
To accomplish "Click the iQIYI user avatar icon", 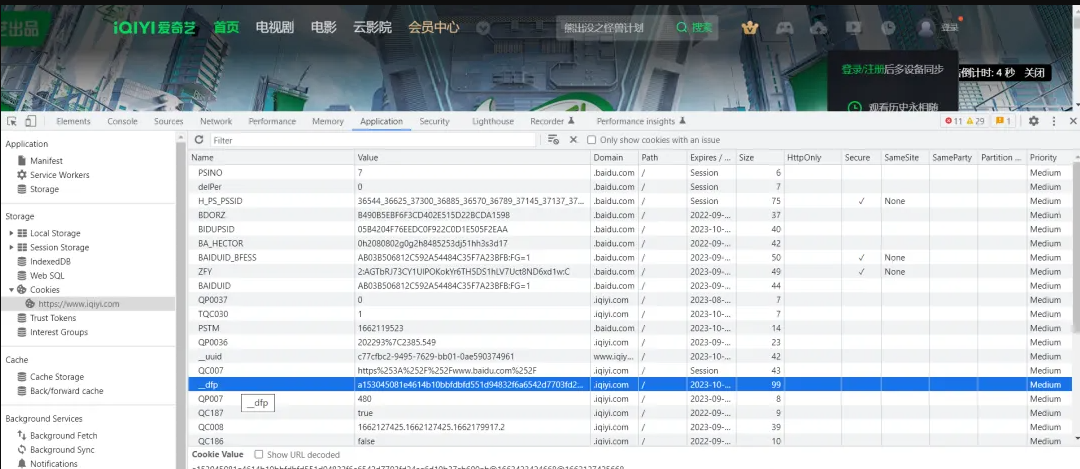I will 926,27.
